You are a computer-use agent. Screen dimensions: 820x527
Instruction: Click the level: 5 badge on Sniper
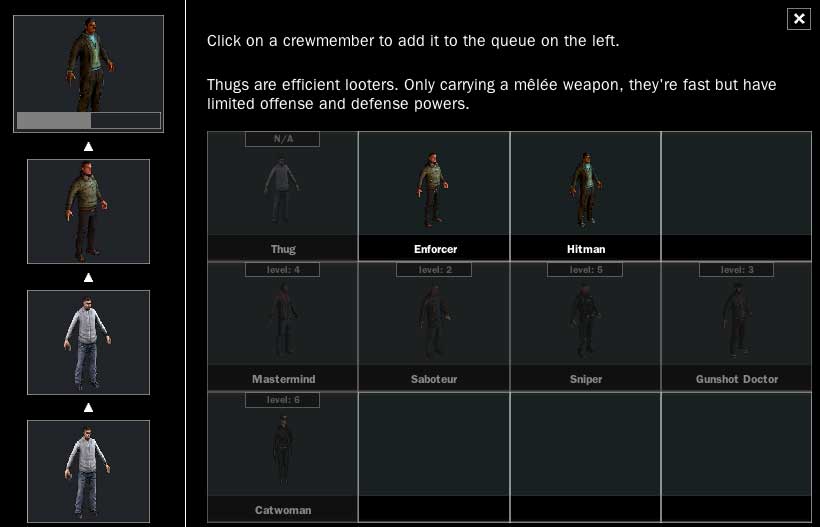585,269
